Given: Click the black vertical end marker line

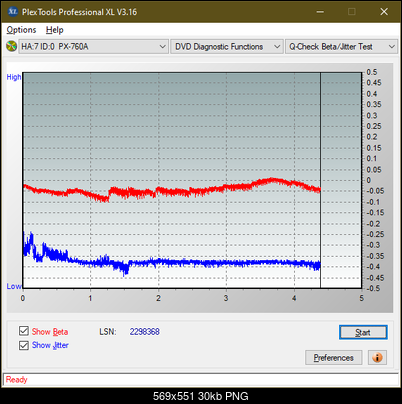Looking at the screenshot, I should (x=320, y=180).
